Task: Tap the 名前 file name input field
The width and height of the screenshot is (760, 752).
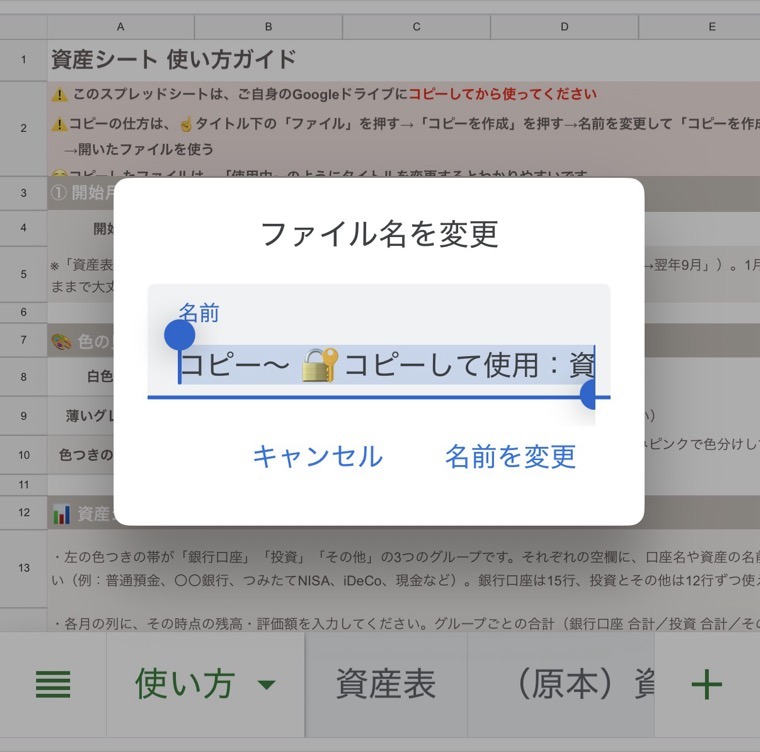Action: pos(379,342)
